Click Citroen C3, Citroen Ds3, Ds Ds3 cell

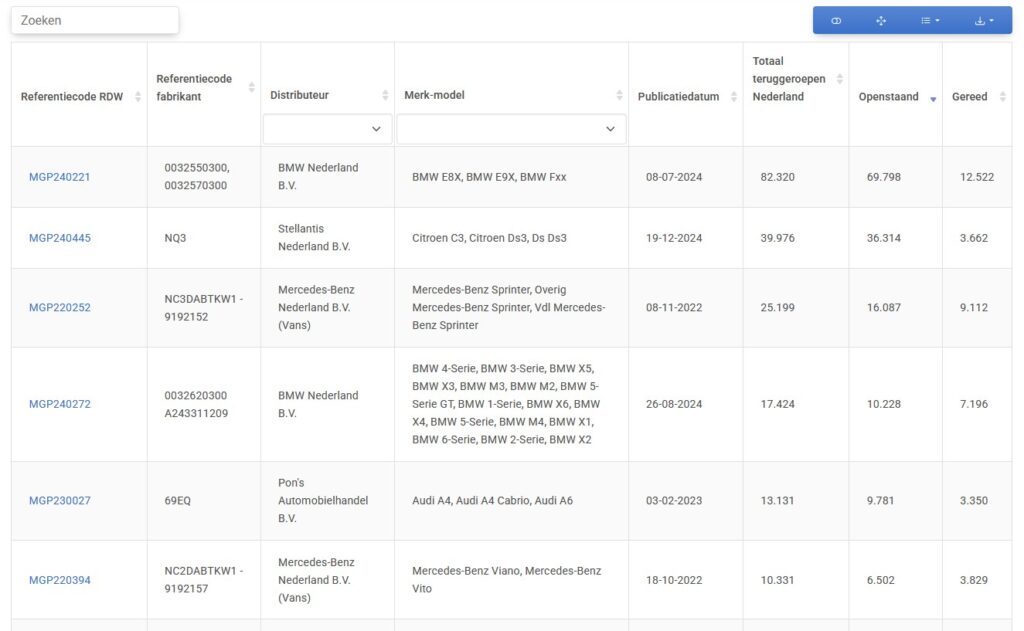click(489, 238)
